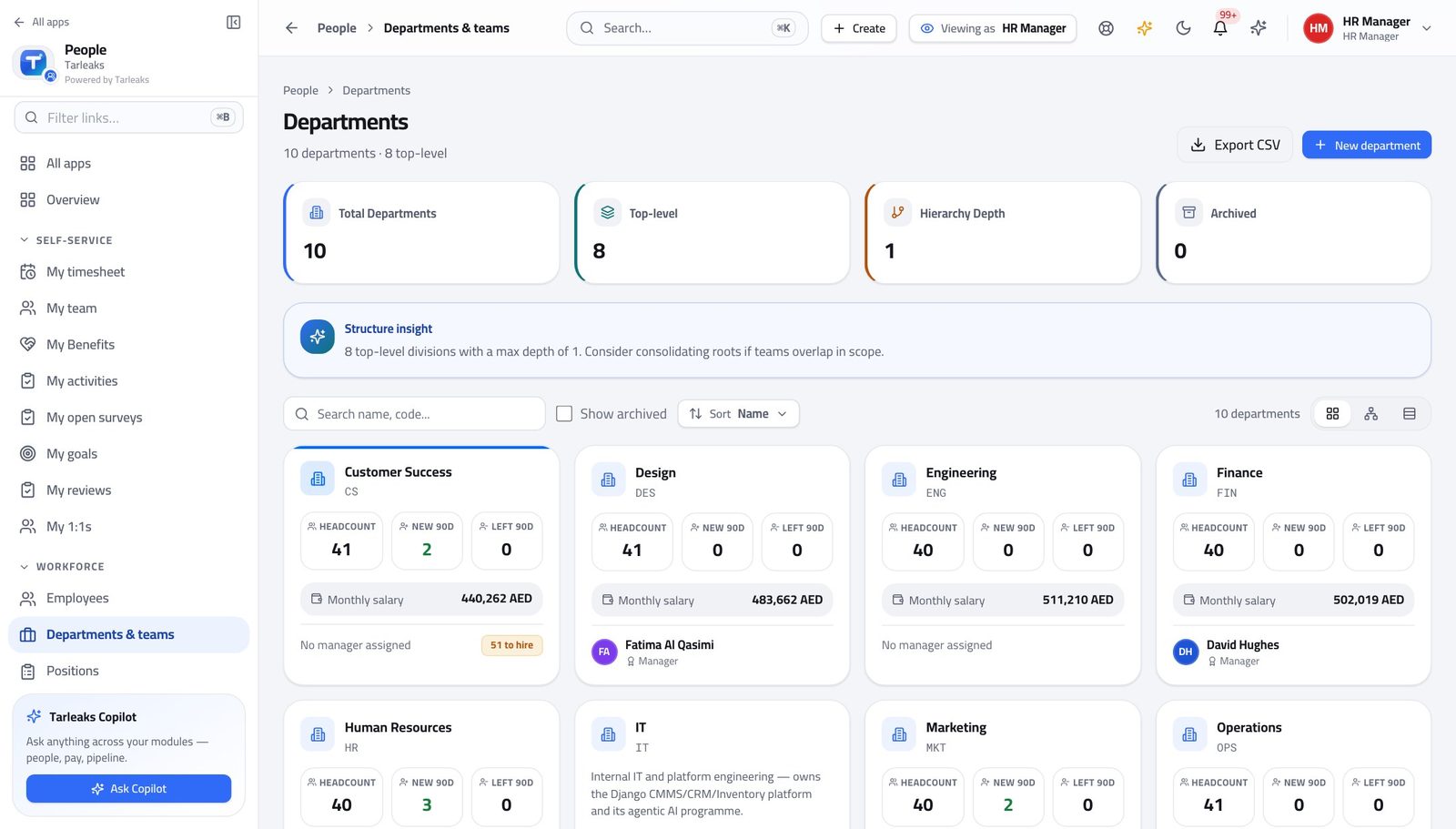Viewport: 1456px width, 829px height.
Task: Collapse the sidebar panel
Action: (x=233, y=22)
